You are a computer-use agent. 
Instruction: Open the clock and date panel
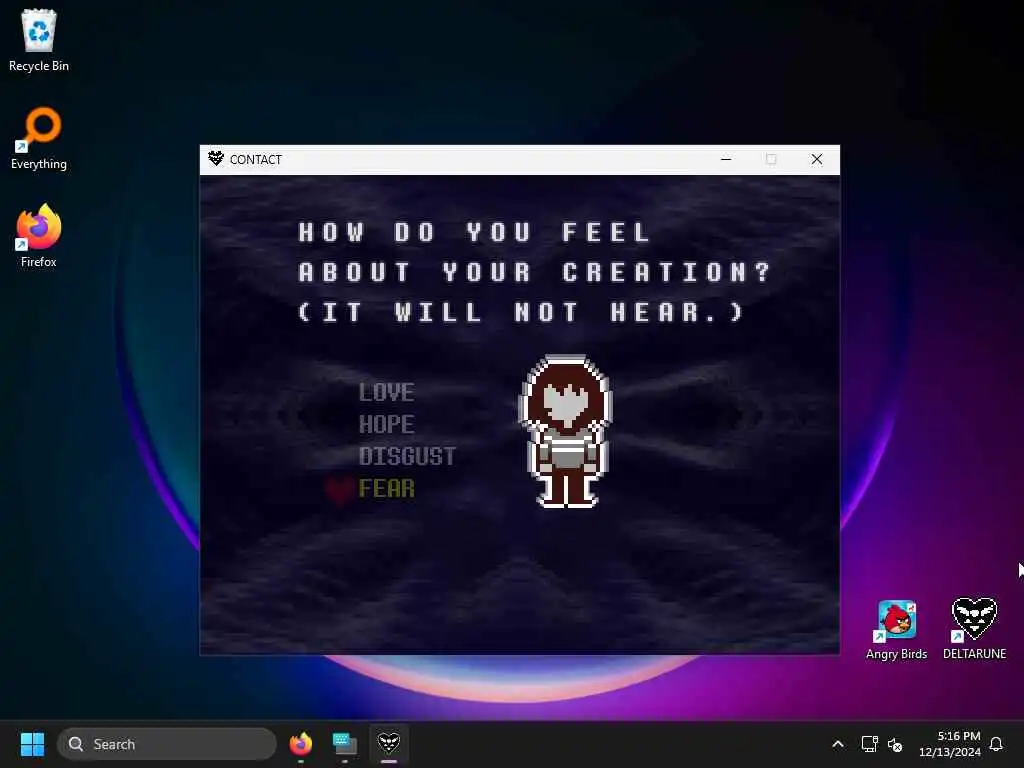coord(950,744)
